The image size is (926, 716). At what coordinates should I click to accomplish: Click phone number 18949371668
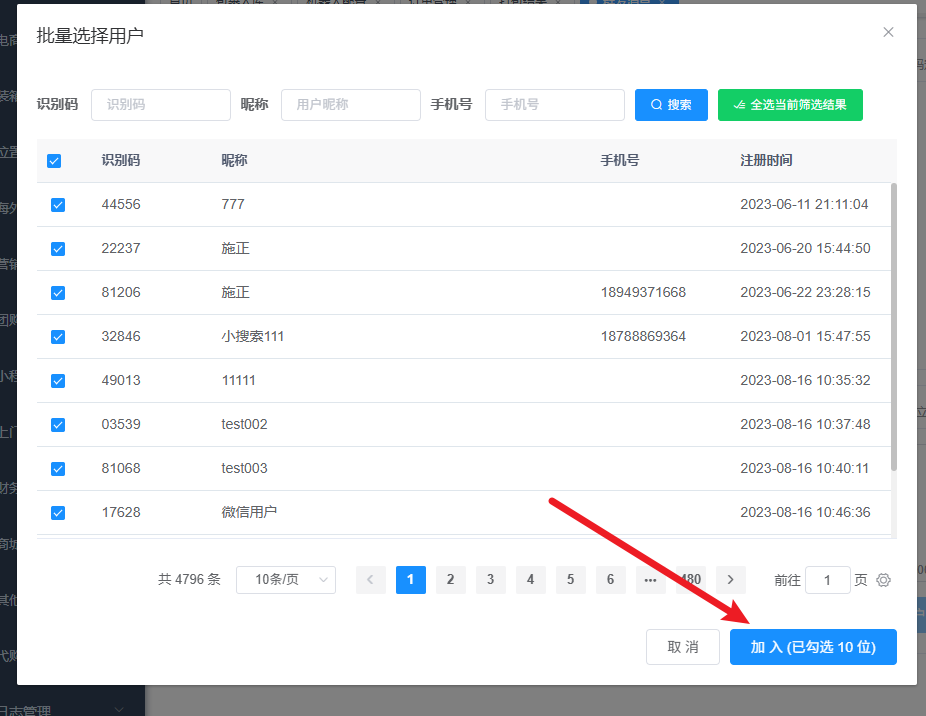tap(643, 292)
